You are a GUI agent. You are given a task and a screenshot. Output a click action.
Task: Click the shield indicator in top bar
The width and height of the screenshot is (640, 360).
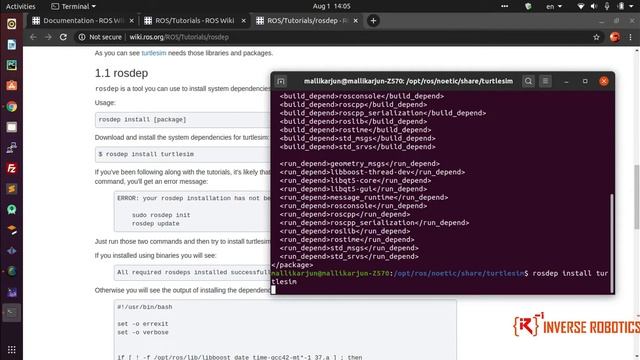coord(528,6)
